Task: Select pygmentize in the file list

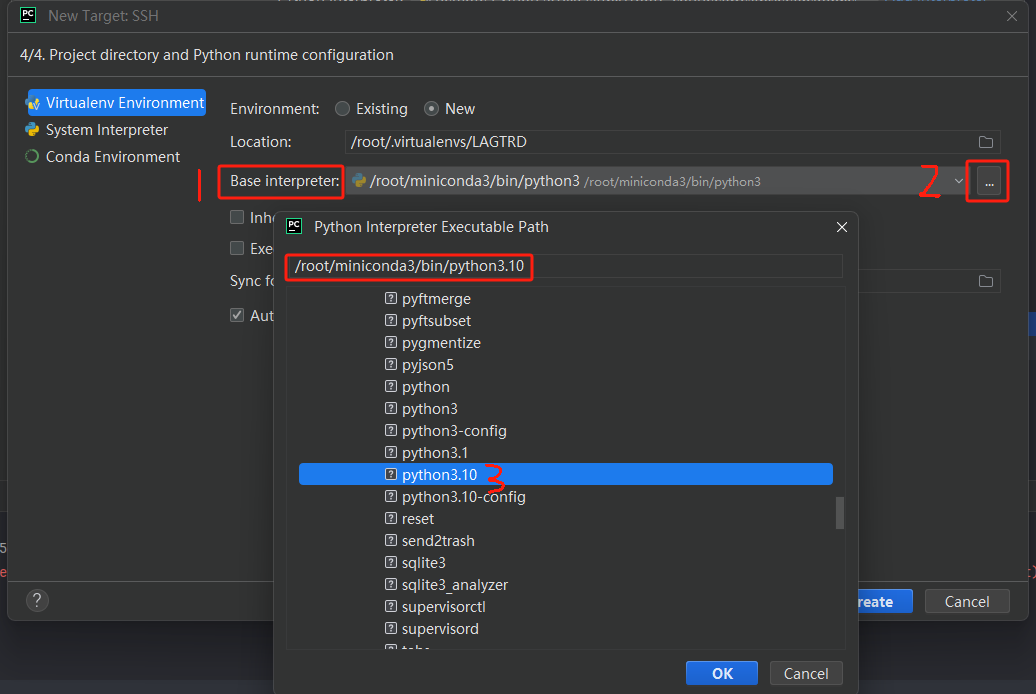Action: click(x=441, y=343)
